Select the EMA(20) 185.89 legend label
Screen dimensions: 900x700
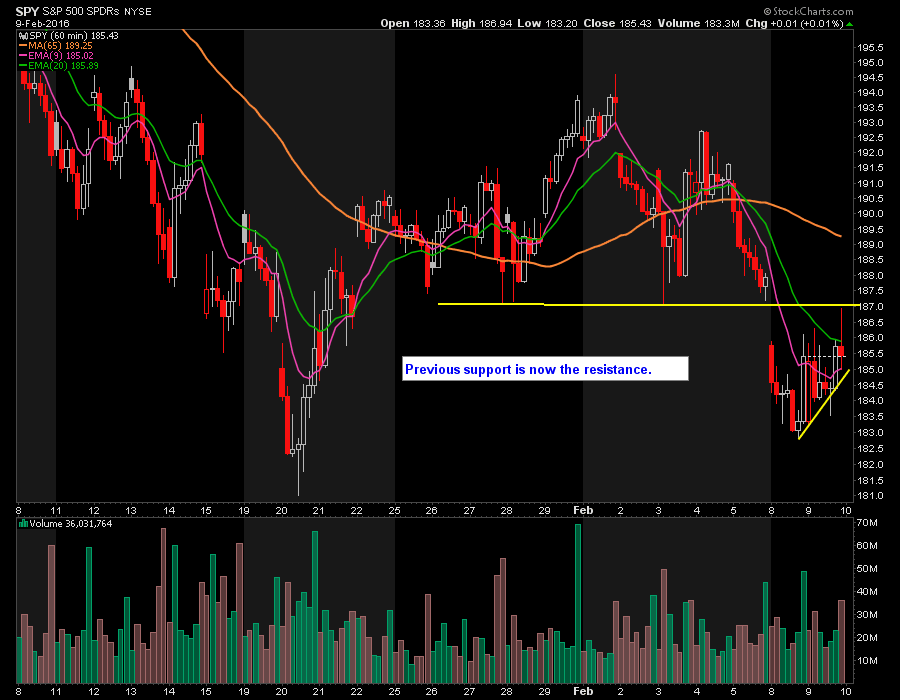point(63,66)
